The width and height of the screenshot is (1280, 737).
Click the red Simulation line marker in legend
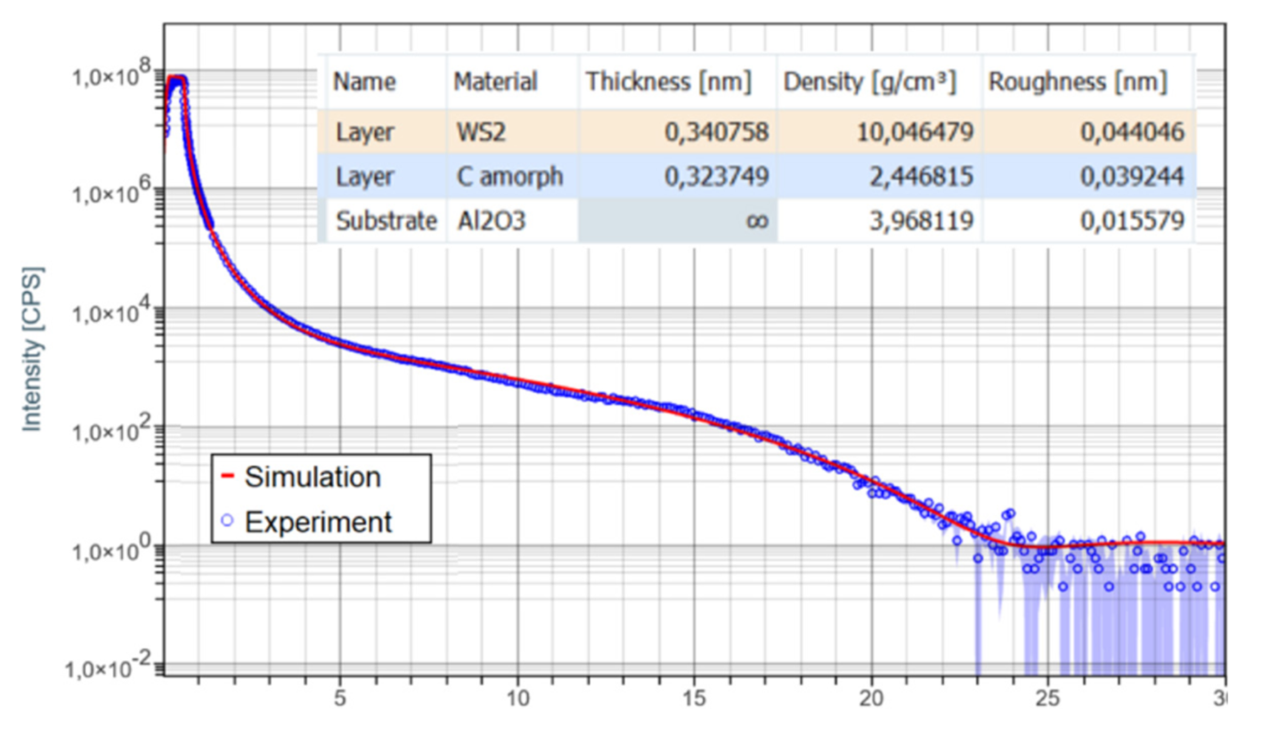coord(227,477)
